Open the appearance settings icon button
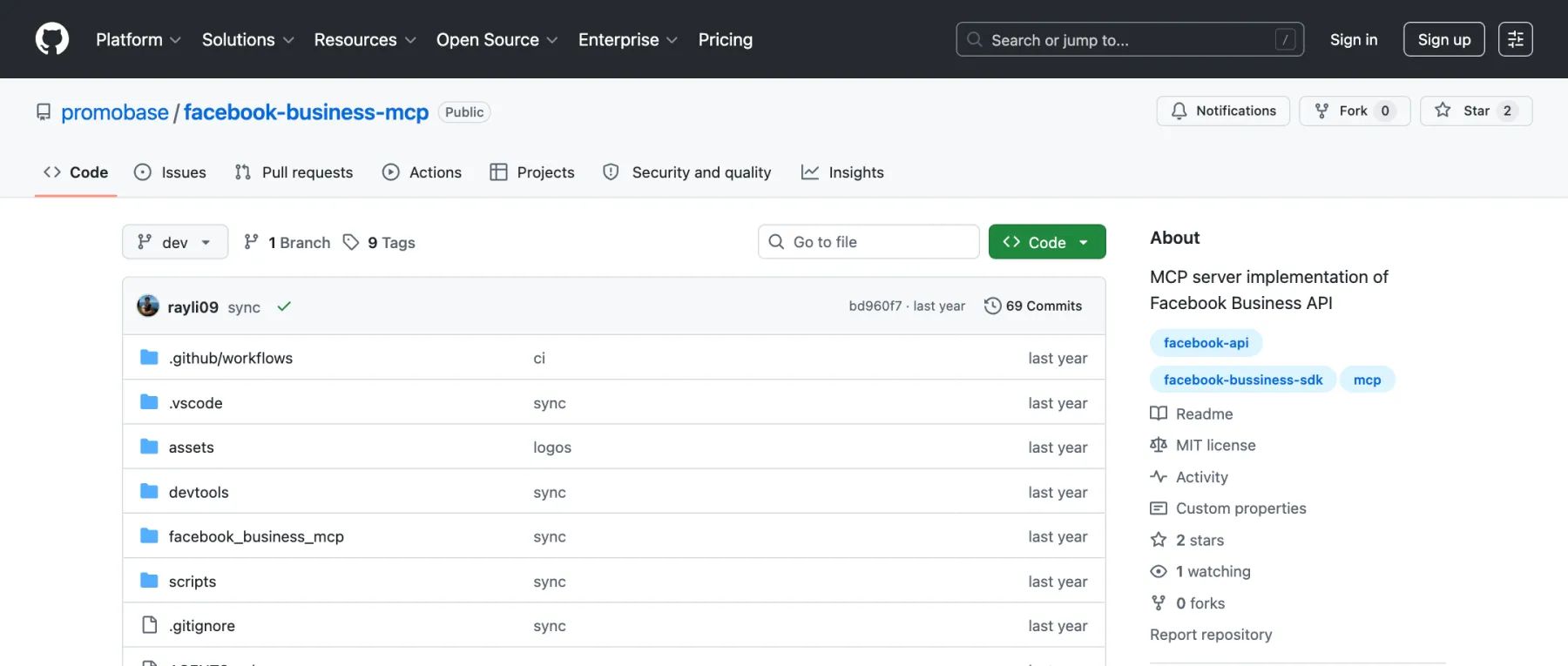 tap(1515, 39)
